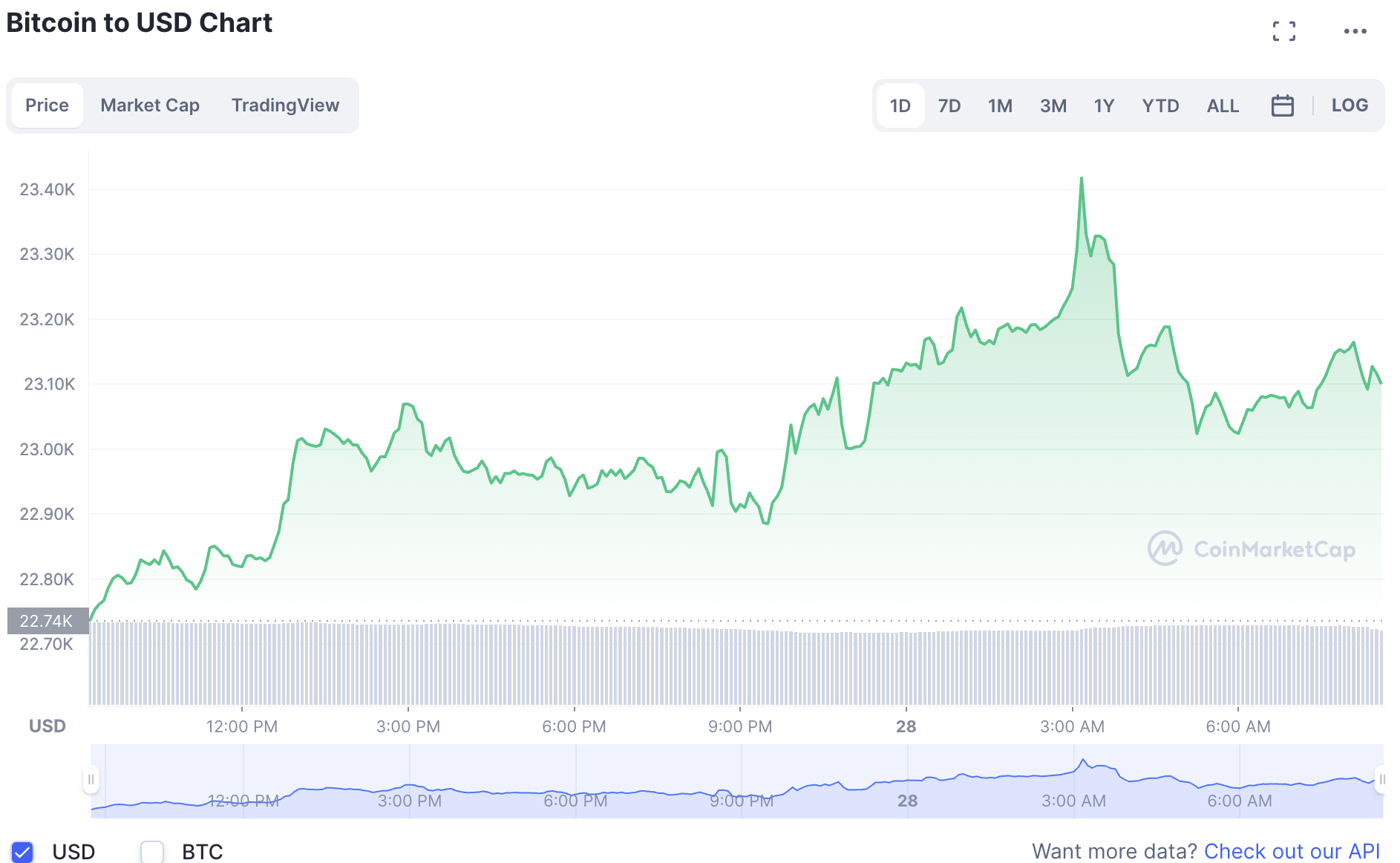Click the peak point near 23.40K on chart

1082,178
